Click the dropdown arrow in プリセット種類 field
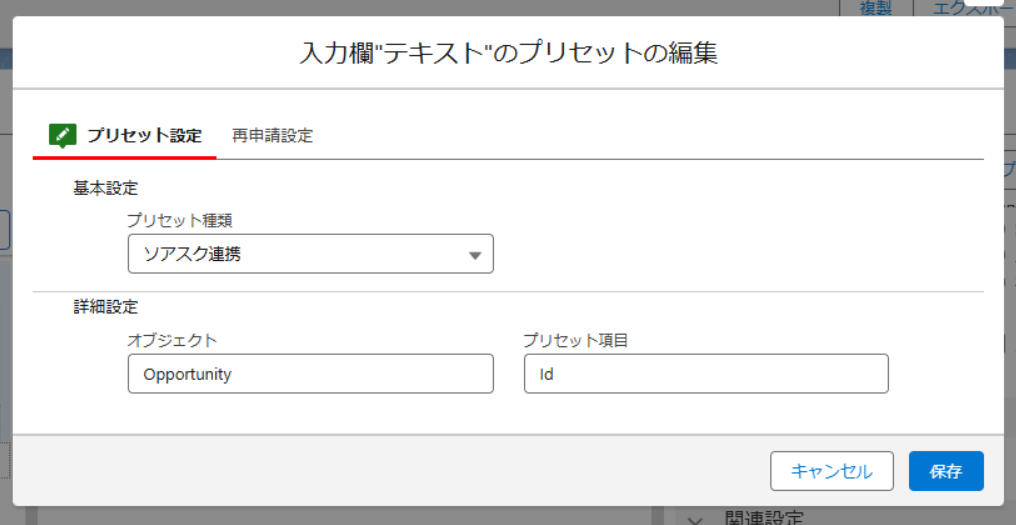 pos(475,256)
